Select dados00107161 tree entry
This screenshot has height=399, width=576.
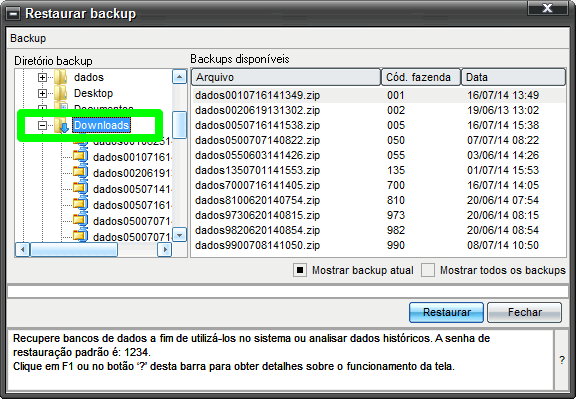click(x=132, y=157)
